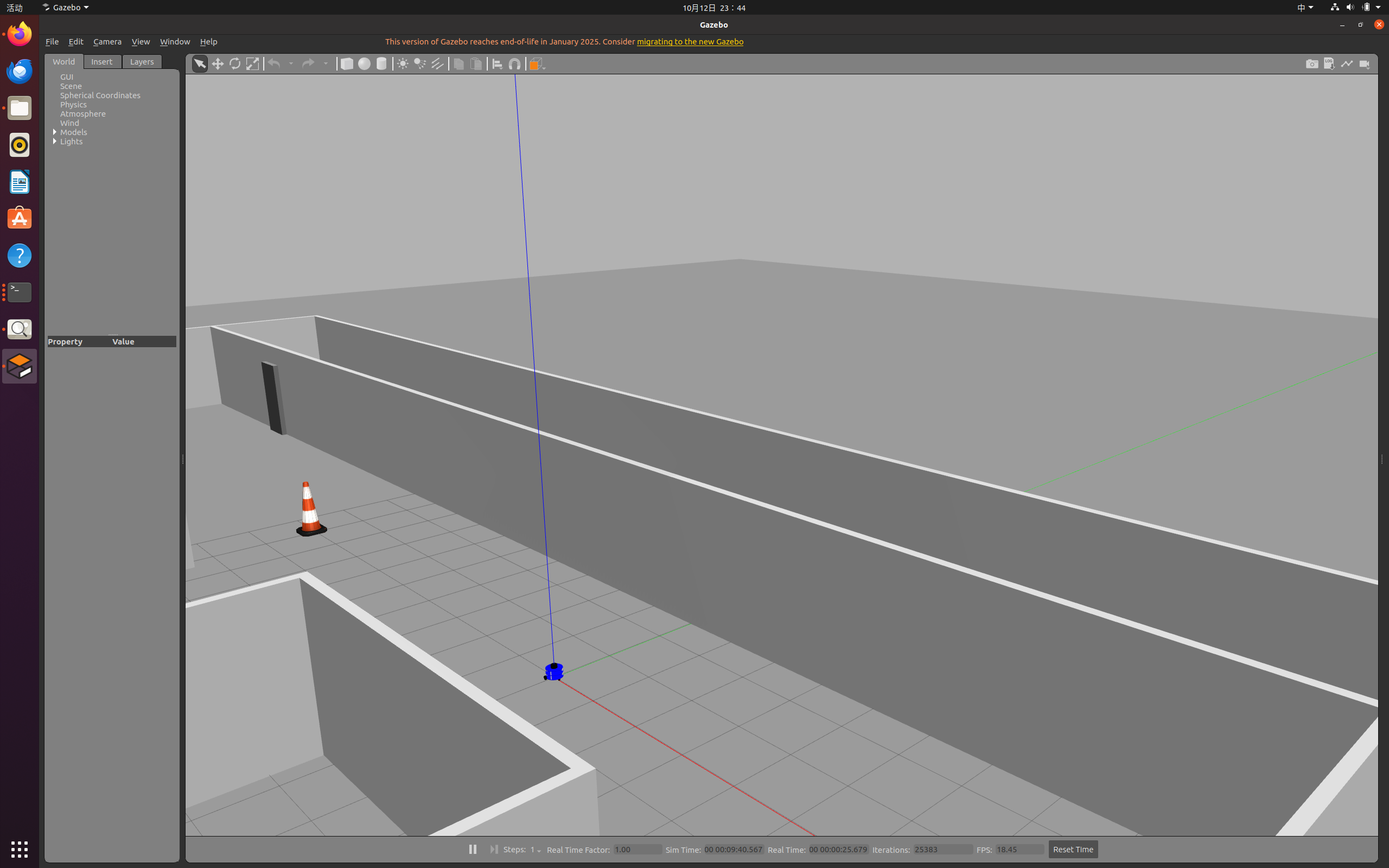Image resolution: width=1389 pixels, height=868 pixels.
Task: Insert a sphere shape
Action: point(364,63)
